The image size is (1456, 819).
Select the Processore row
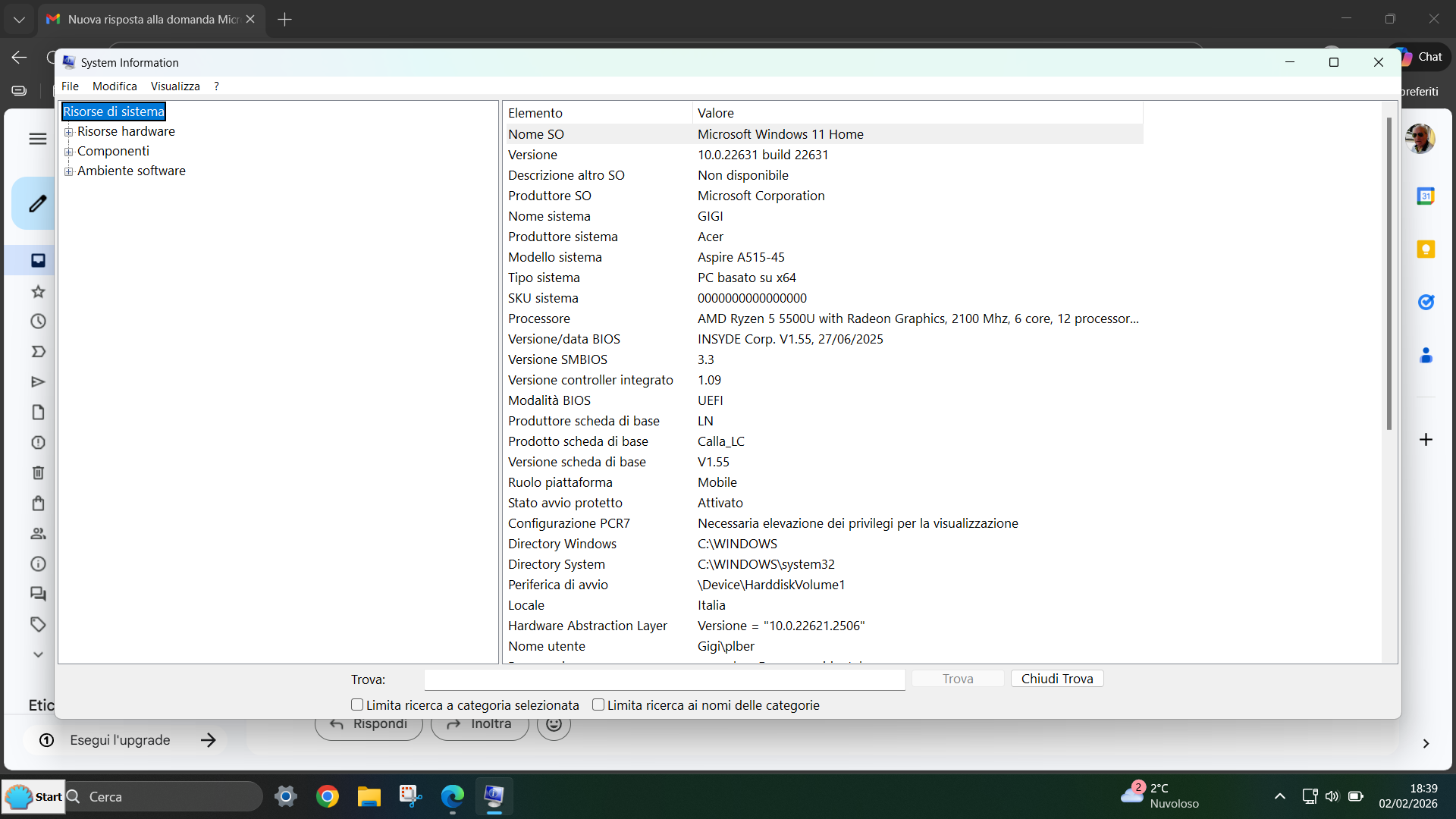tap(824, 318)
